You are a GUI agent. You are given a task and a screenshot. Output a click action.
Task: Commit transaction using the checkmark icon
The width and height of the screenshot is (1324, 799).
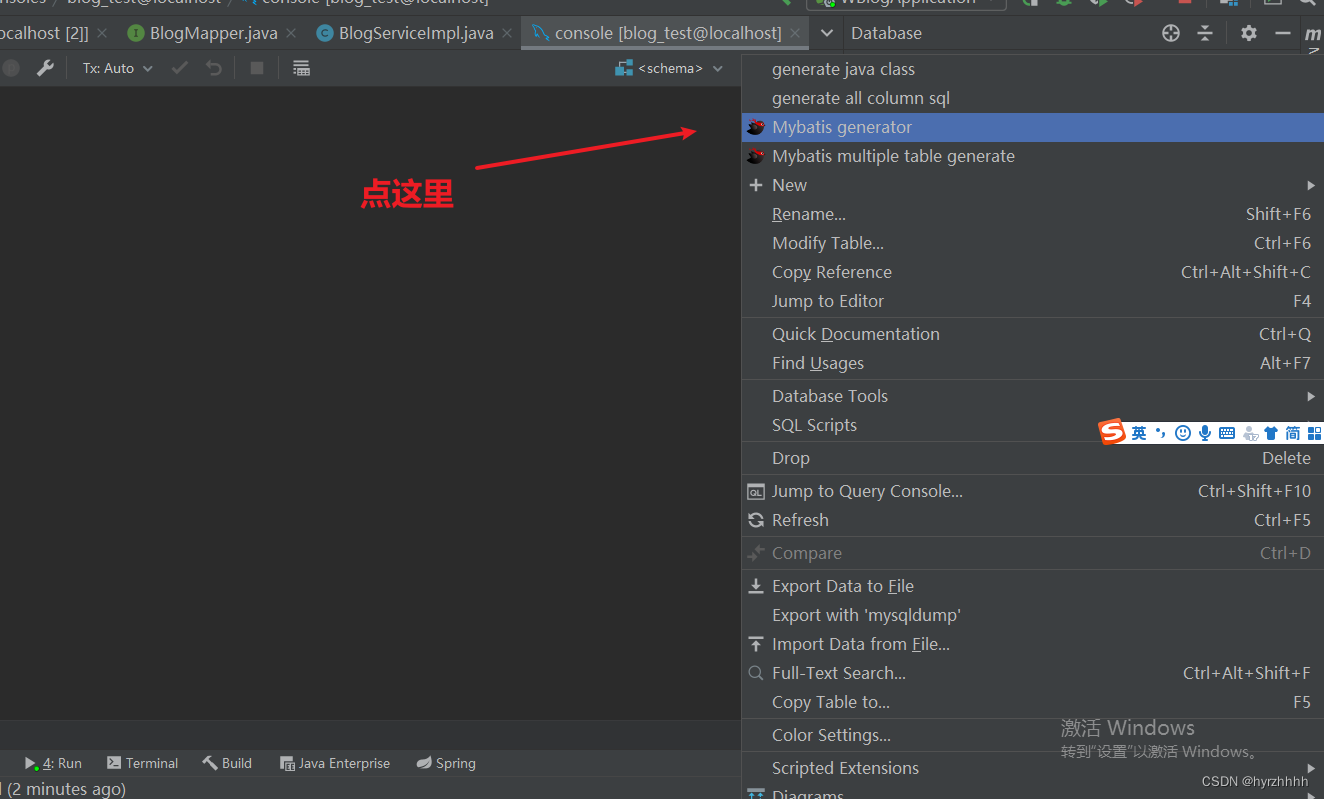point(178,68)
